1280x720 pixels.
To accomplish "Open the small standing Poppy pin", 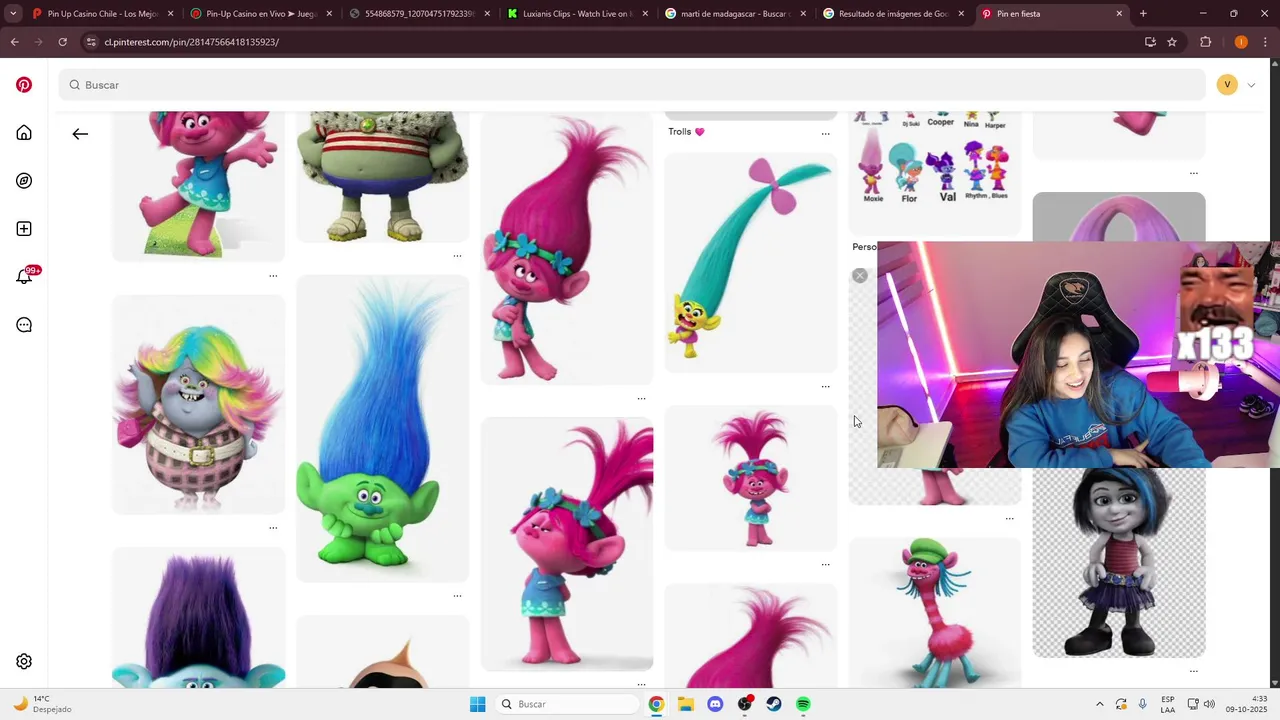I will point(750,478).
